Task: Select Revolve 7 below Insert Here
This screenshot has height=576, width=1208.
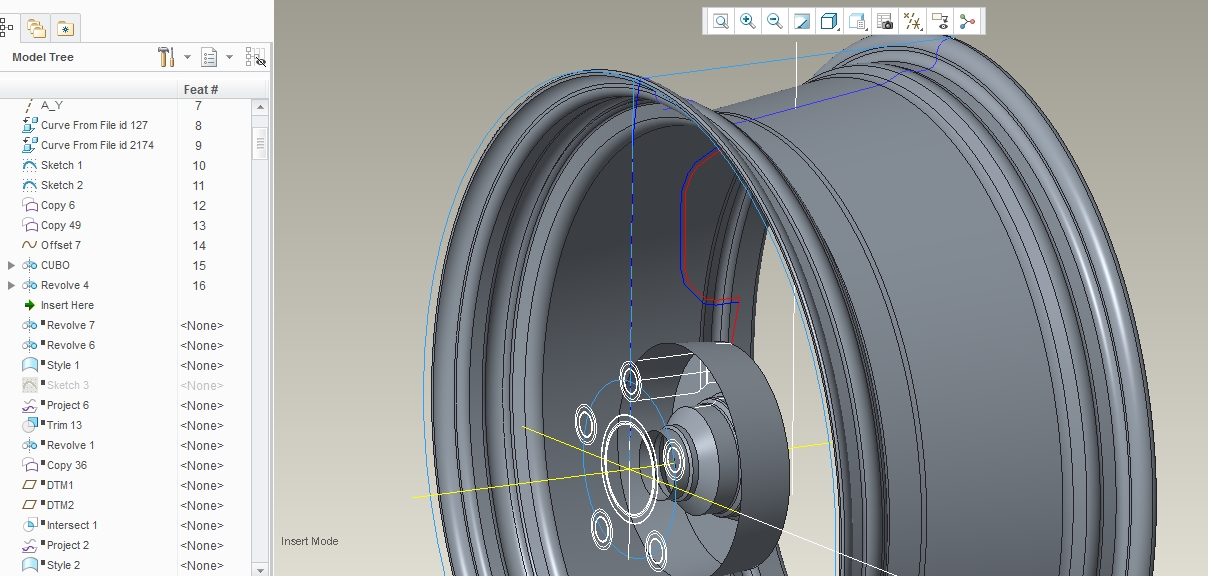Action: click(70, 325)
